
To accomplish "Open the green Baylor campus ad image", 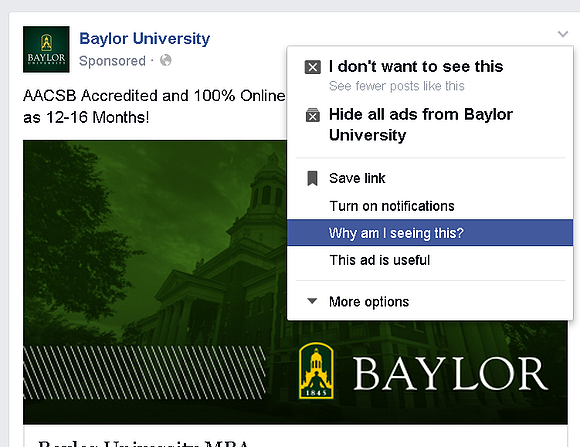I will click(x=155, y=282).
